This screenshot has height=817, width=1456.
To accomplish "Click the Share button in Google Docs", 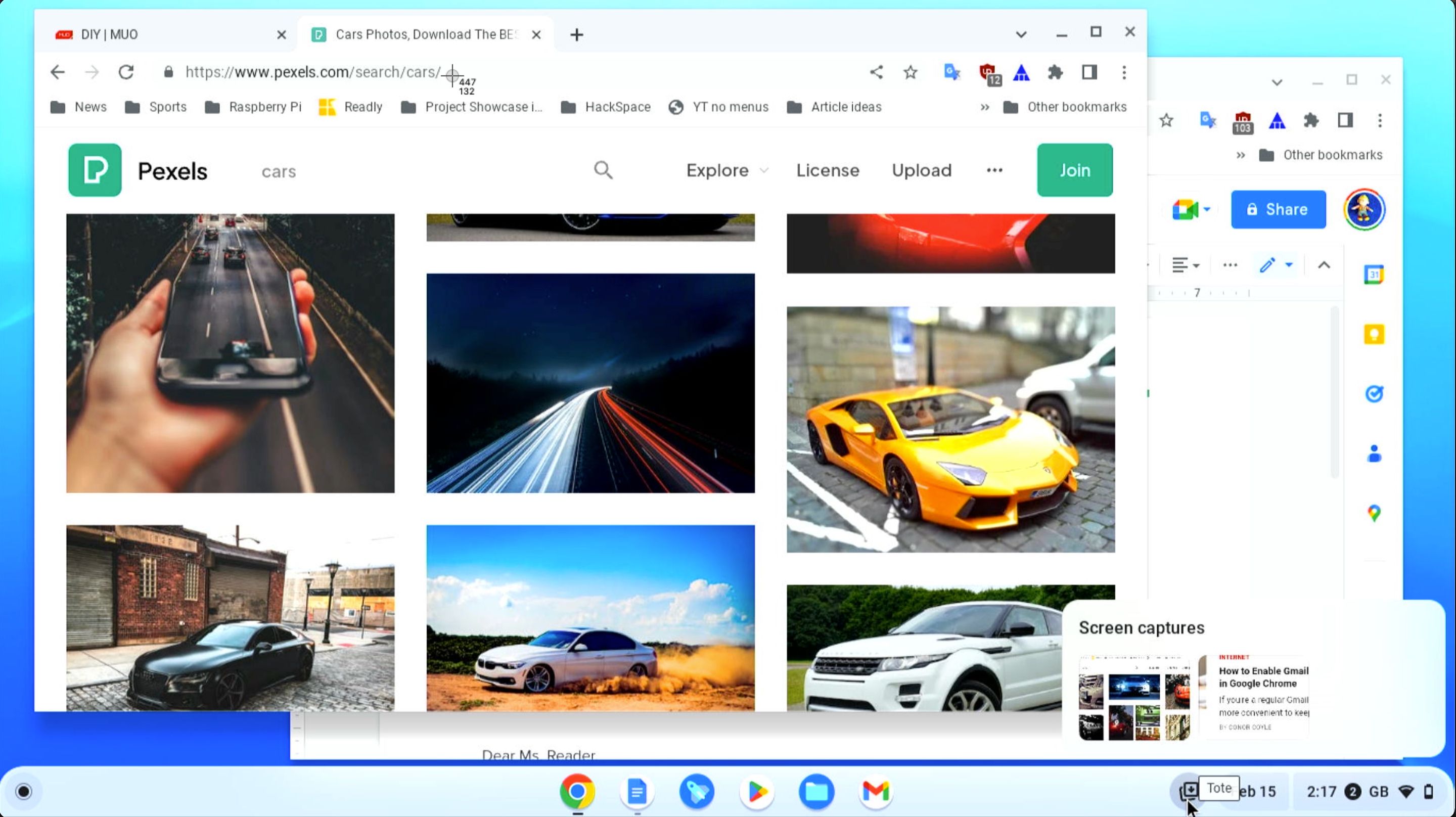I will tap(1278, 209).
